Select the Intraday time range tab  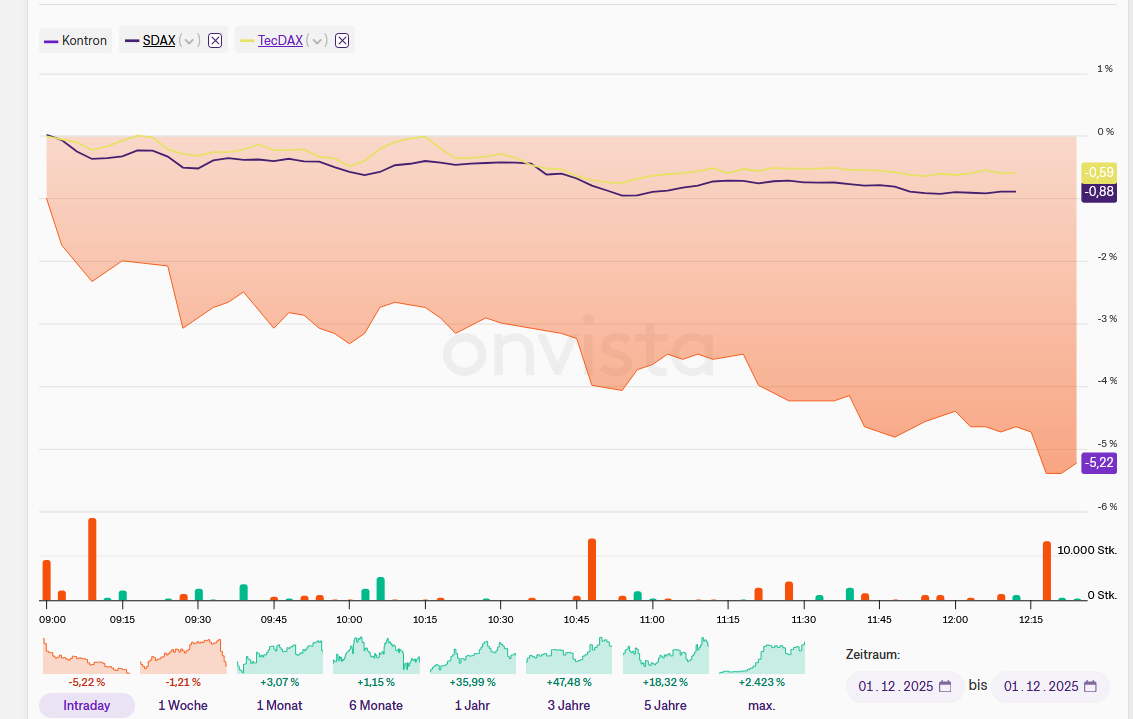point(87,705)
